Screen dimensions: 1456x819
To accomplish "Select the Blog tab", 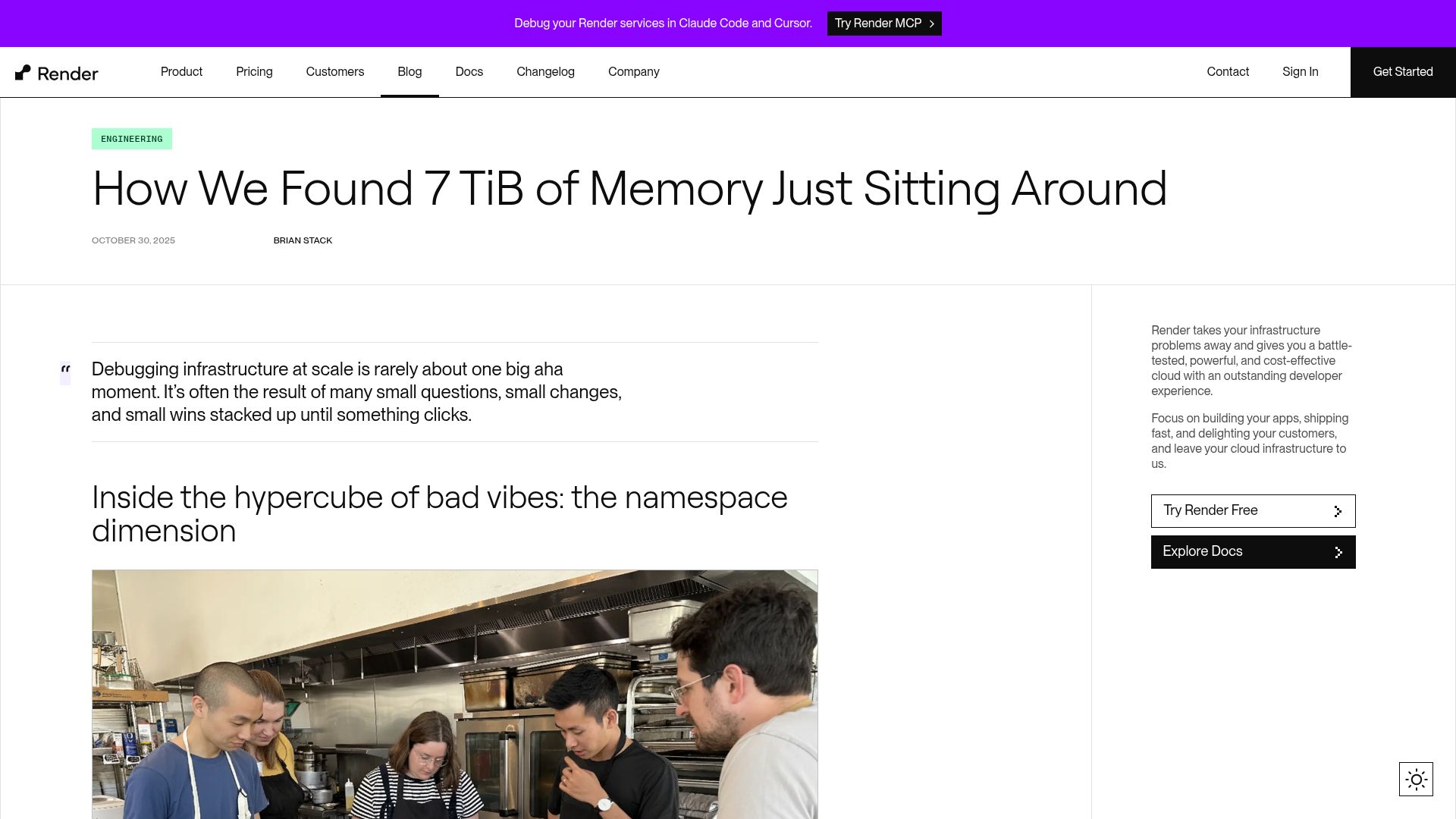I will [409, 72].
